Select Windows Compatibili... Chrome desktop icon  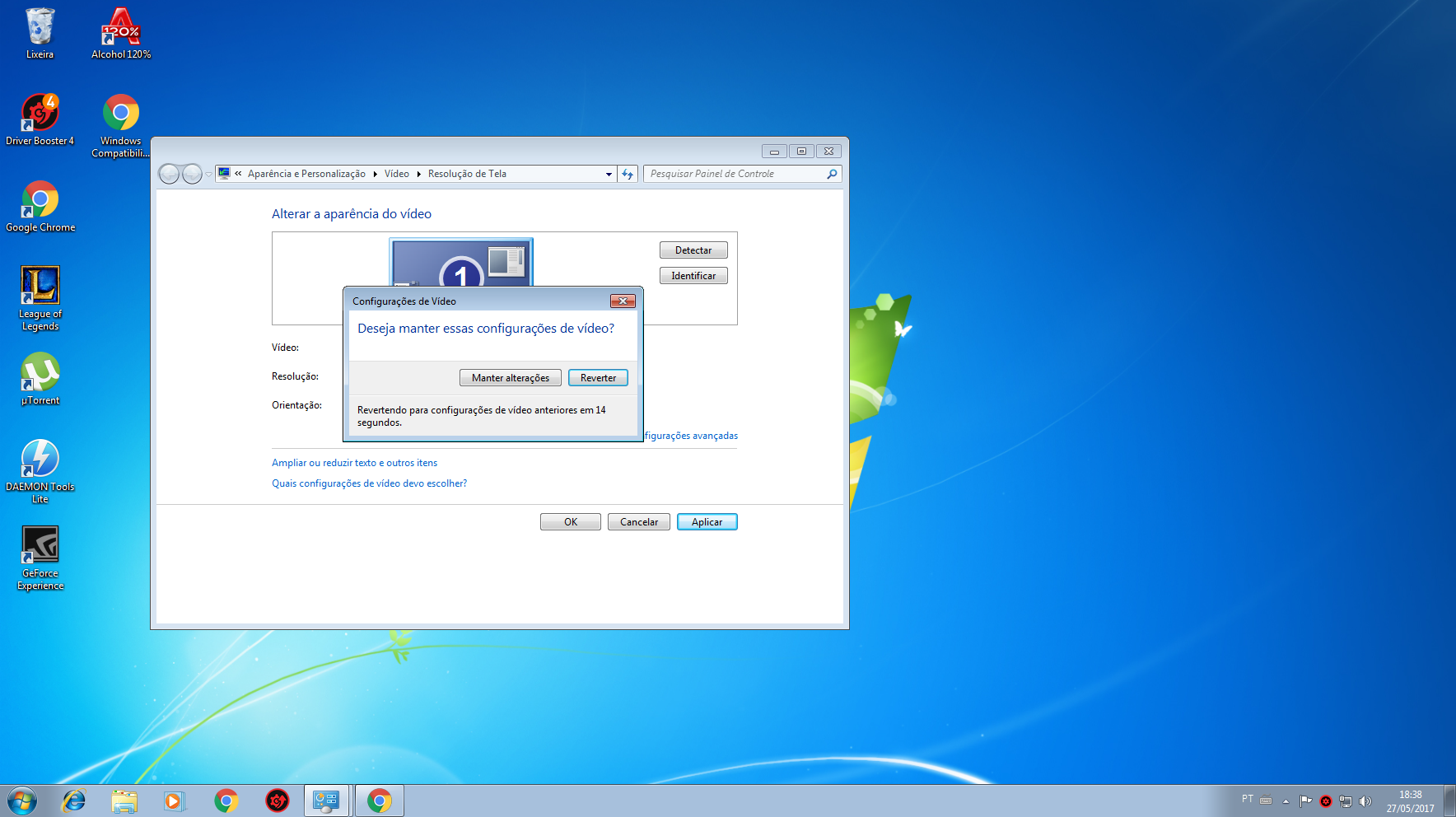(121, 125)
